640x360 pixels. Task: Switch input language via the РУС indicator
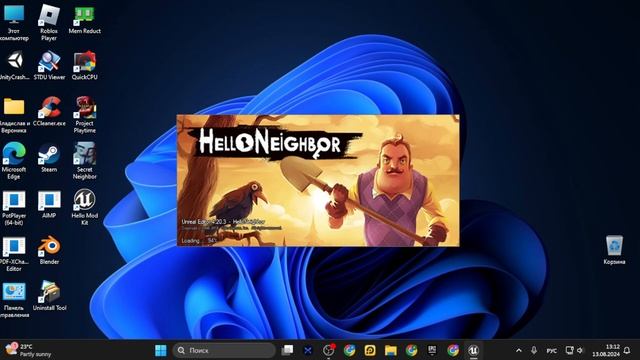point(551,351)
